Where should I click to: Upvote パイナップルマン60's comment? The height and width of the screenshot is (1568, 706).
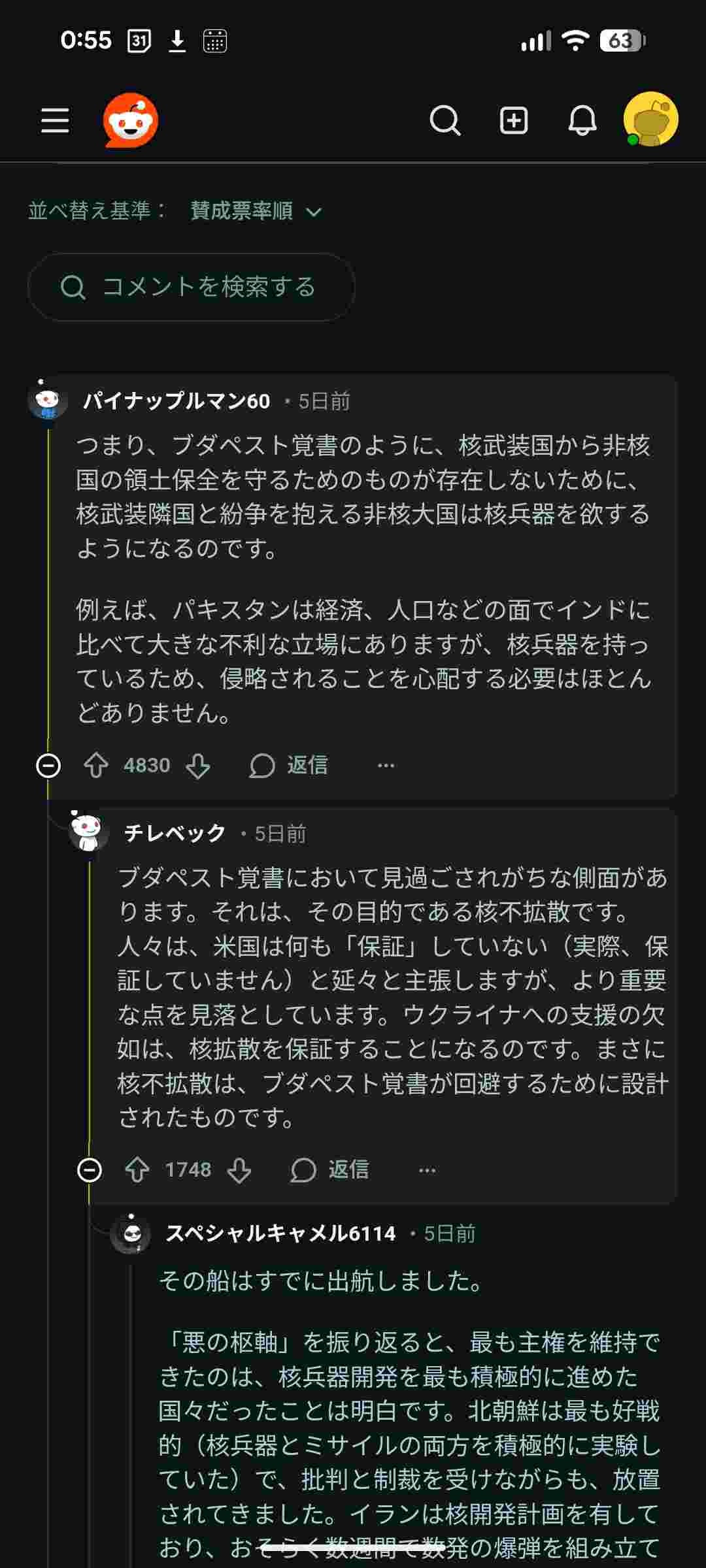coord(96,765)
